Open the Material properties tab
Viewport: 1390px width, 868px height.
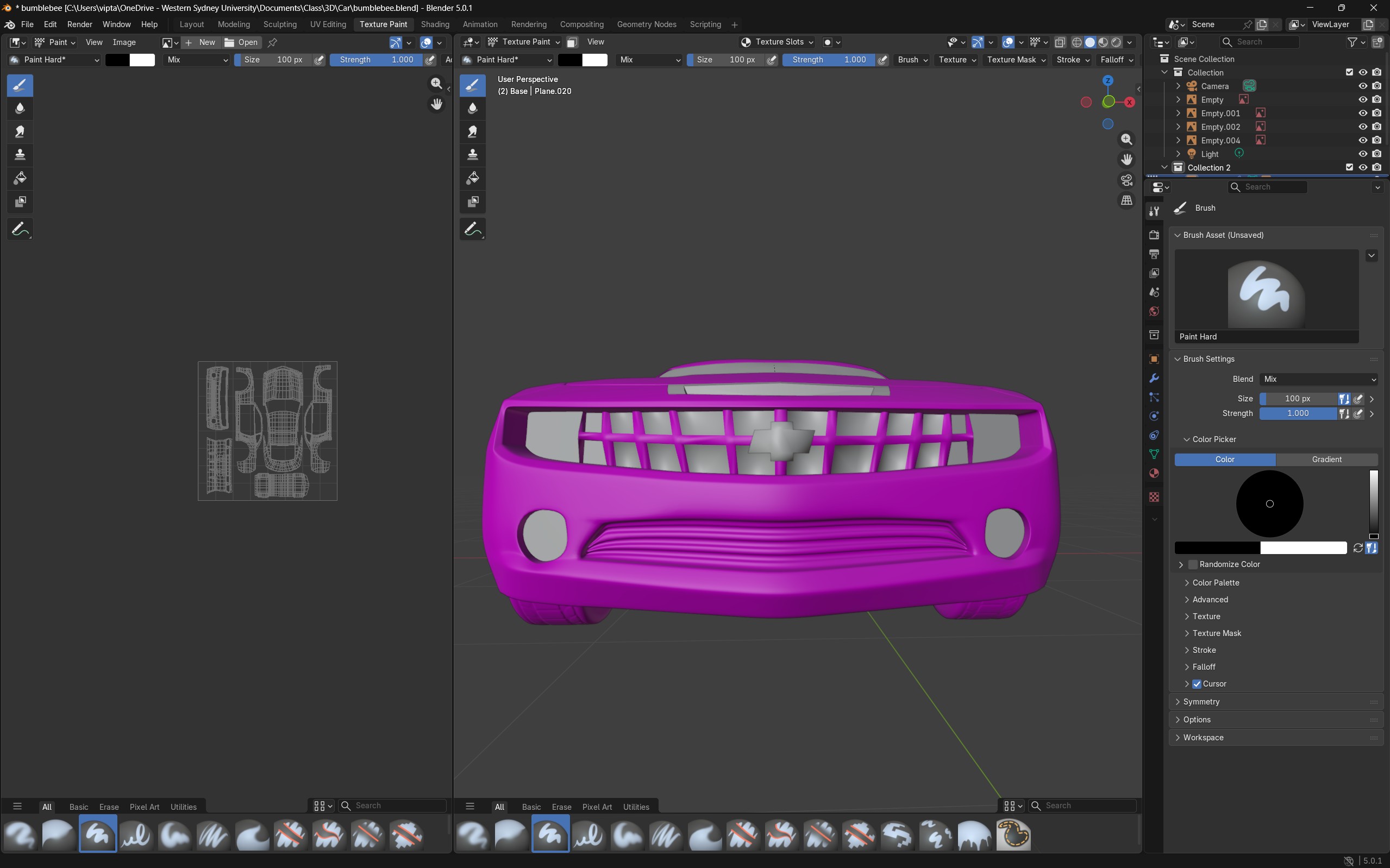(1154, 474)
